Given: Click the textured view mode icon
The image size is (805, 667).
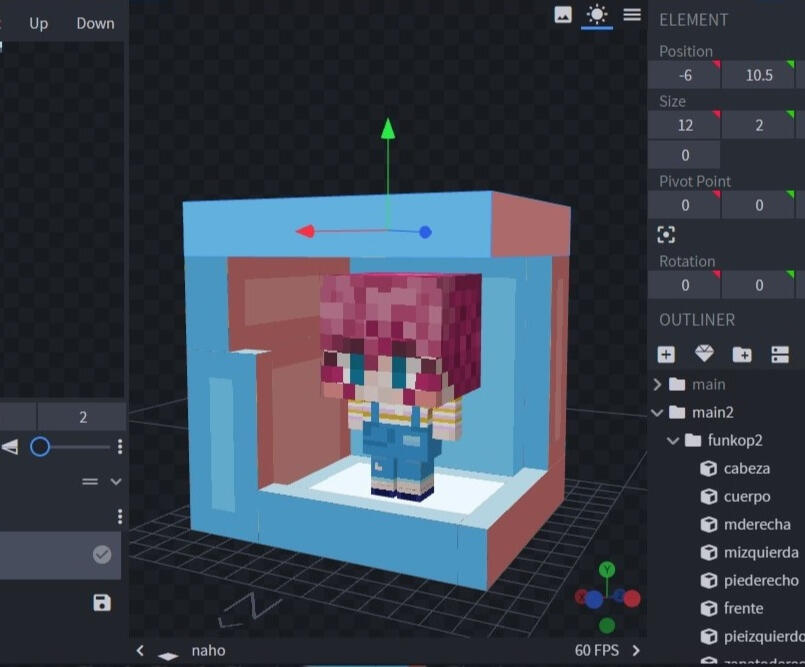Looking at the screenshot, I should coord(563,14).
